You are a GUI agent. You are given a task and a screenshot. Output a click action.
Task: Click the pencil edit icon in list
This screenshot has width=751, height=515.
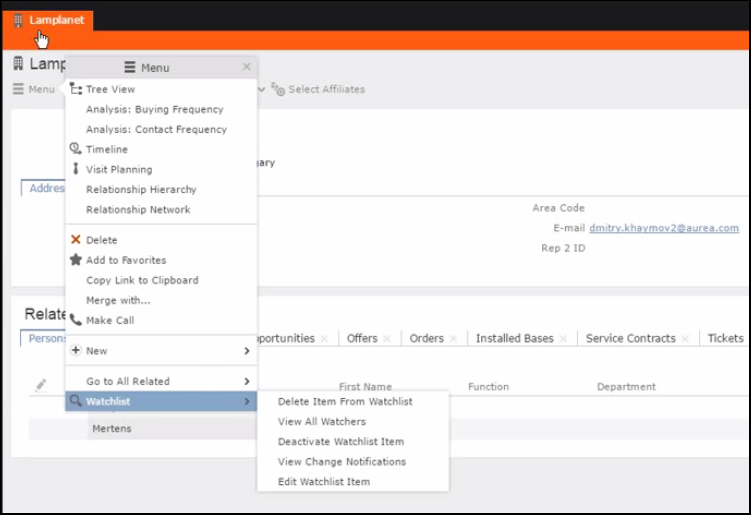[41, 385]
